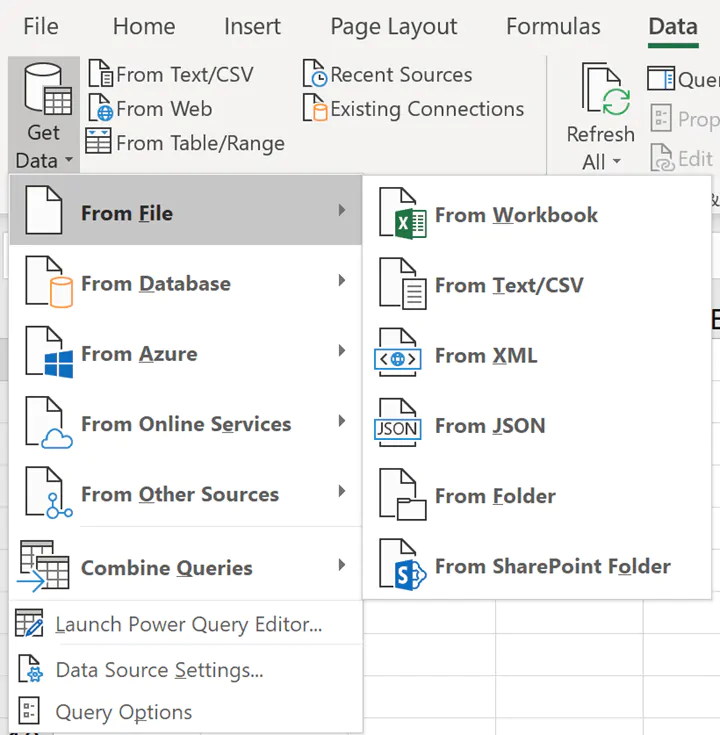720x735 pixels.
Task: Open Recent Sources clock icon
Action: (x=314, y=74)
